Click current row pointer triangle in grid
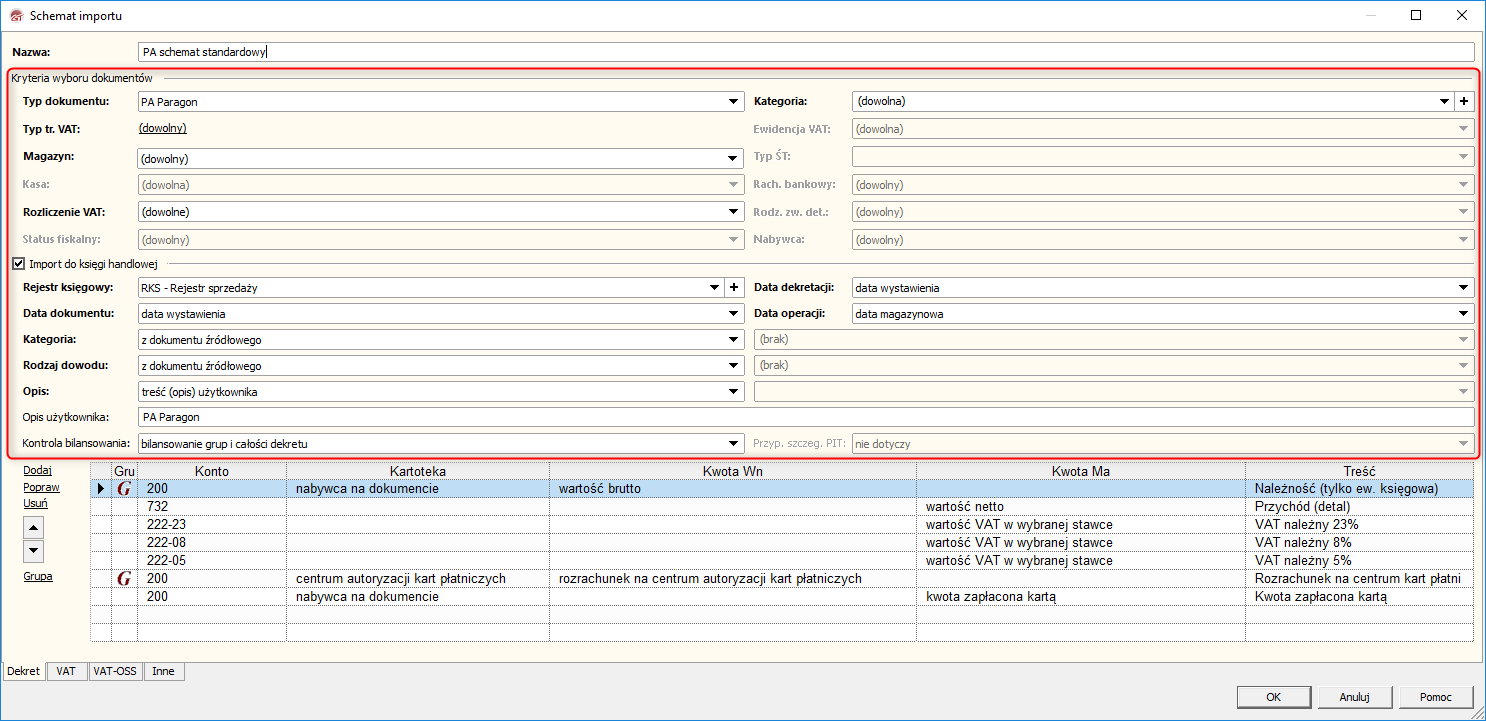The image size is (1486, 721). point(100,489)
